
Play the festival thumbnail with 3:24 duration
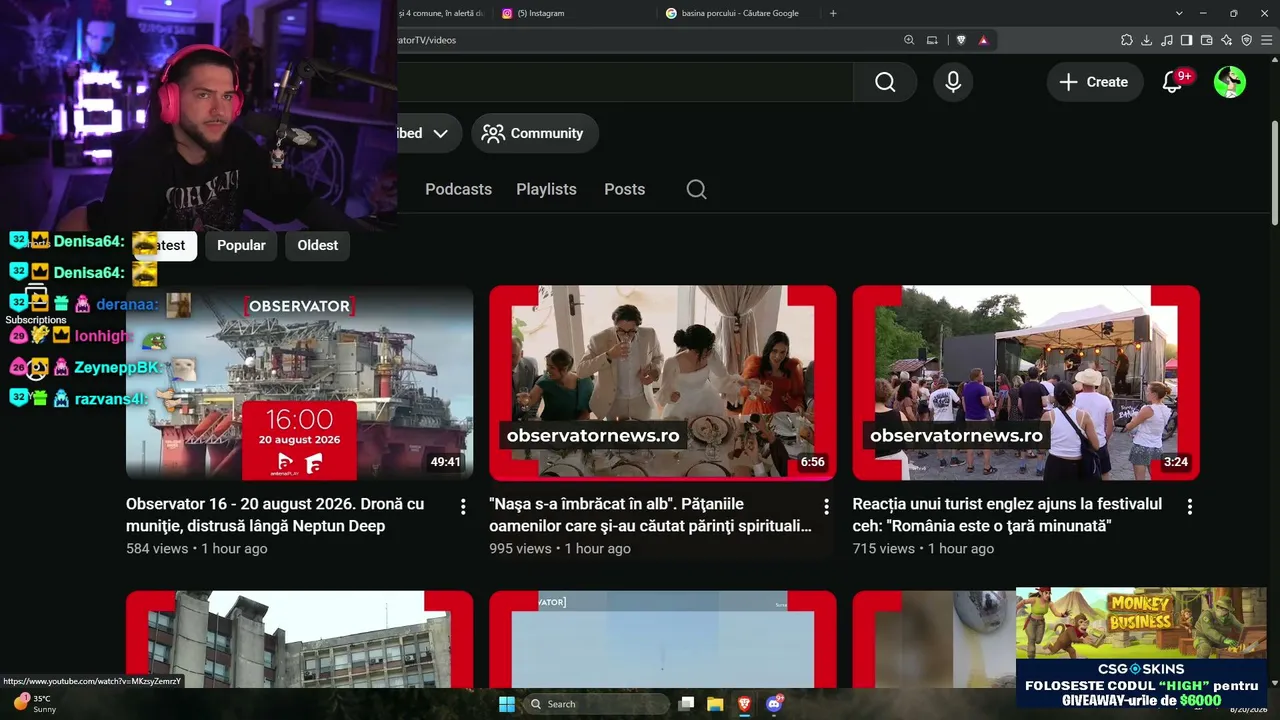1026,383
